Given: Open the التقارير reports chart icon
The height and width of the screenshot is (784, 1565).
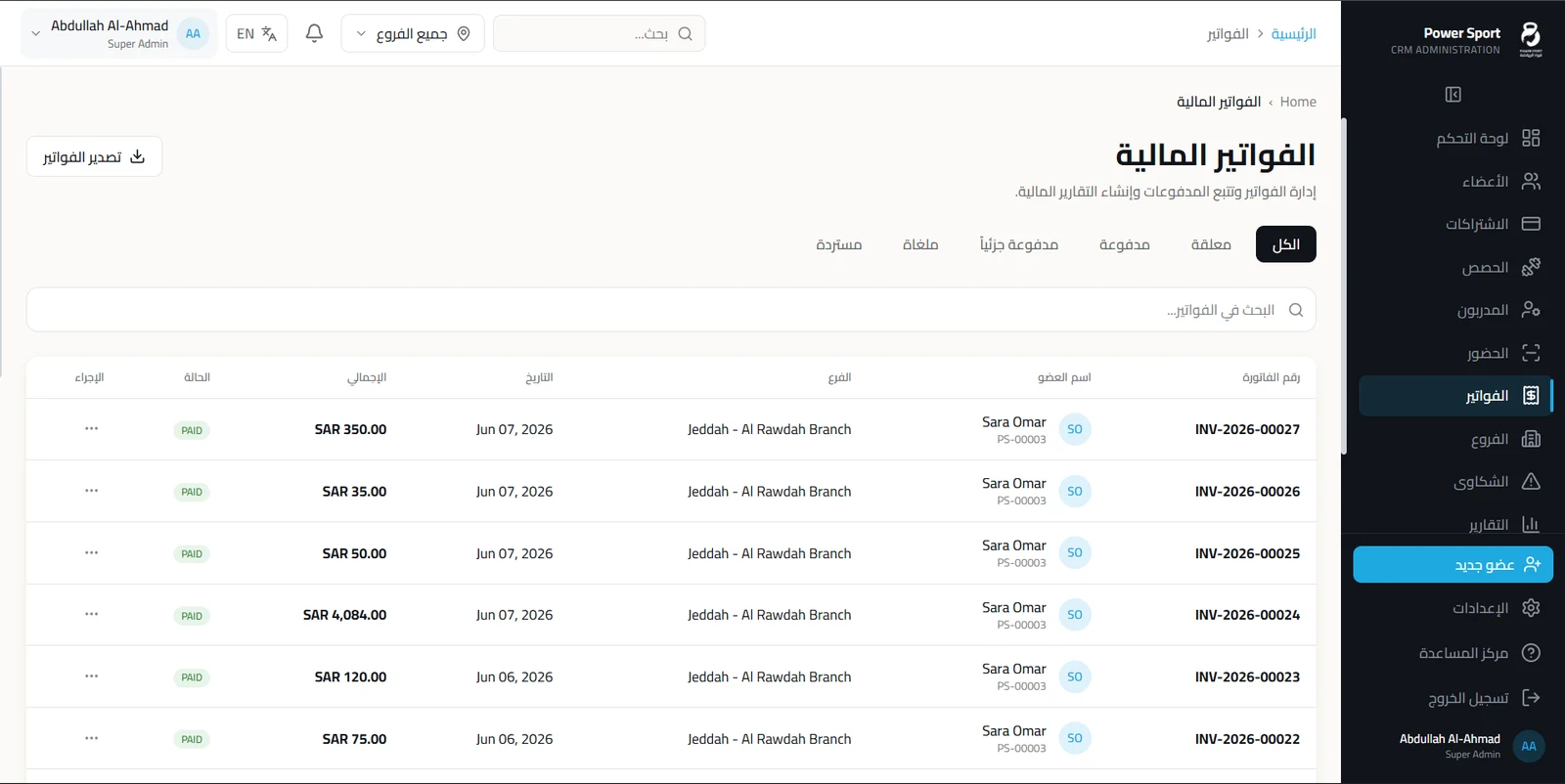Looking at the screenshot, I should click(1531, 525).
